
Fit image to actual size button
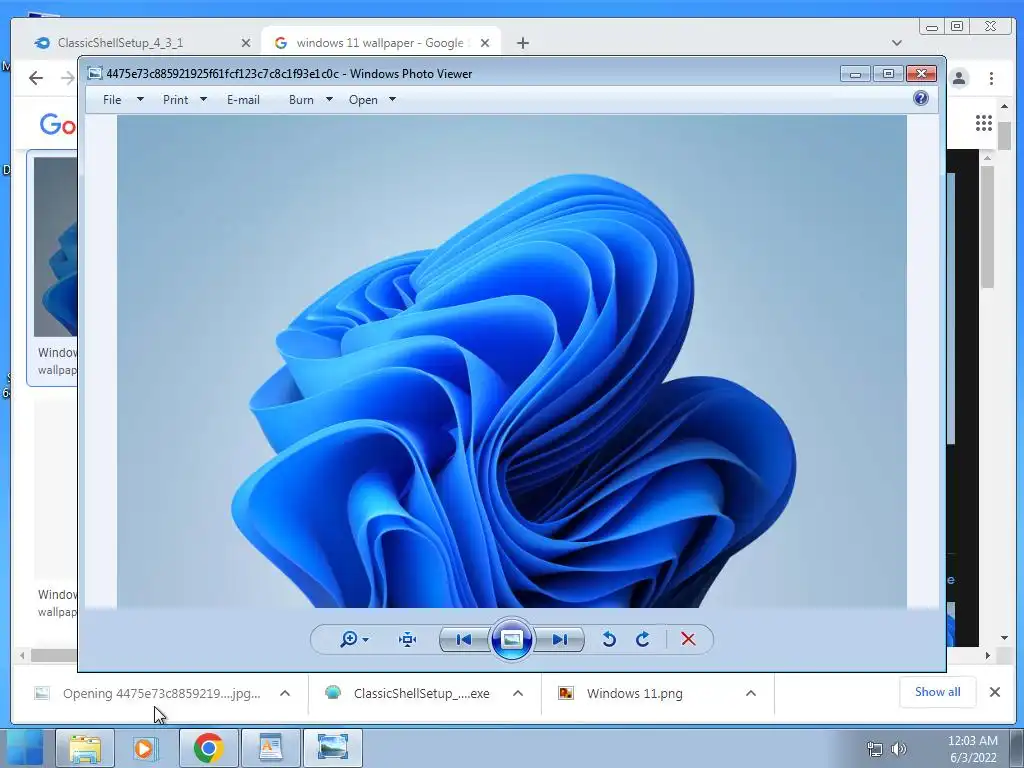tap(408, 639)
